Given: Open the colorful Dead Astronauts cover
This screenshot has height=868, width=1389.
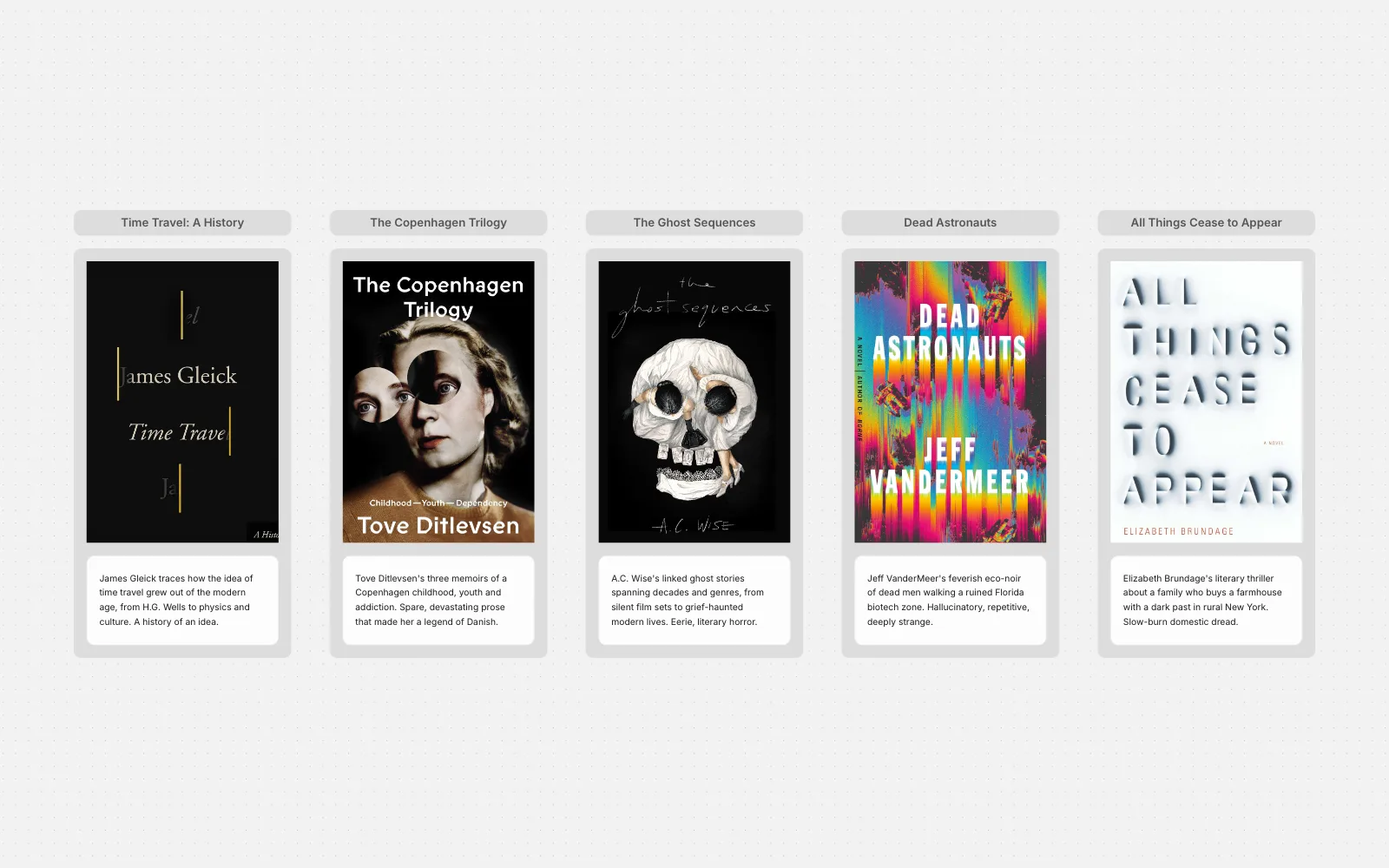Looking at the screenshot, I should (x=951, y=402).
